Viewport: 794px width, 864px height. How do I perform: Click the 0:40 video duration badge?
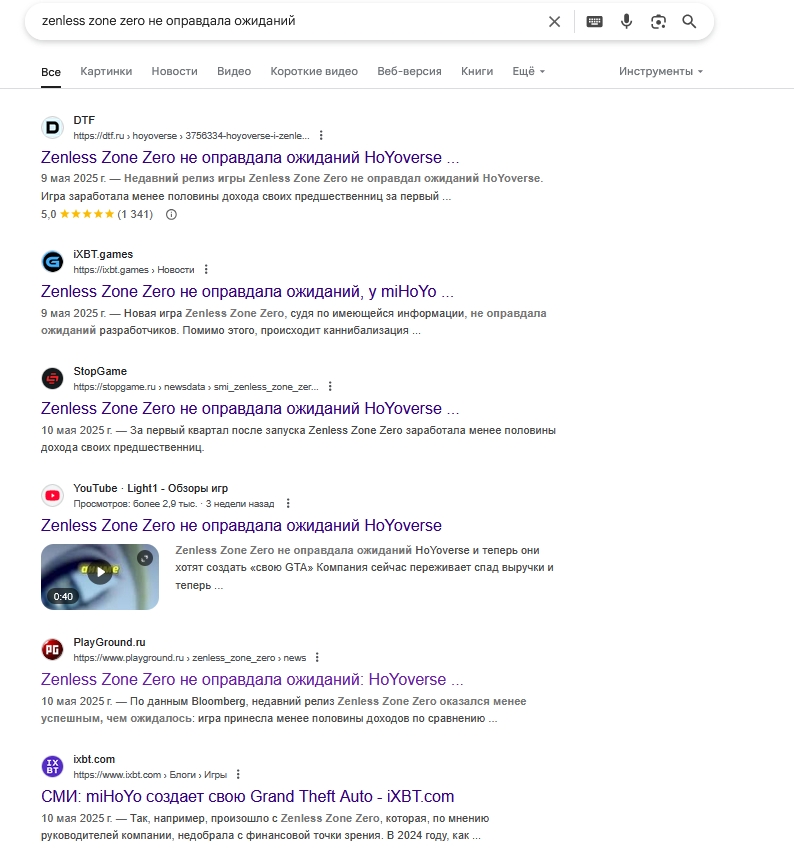63,597
